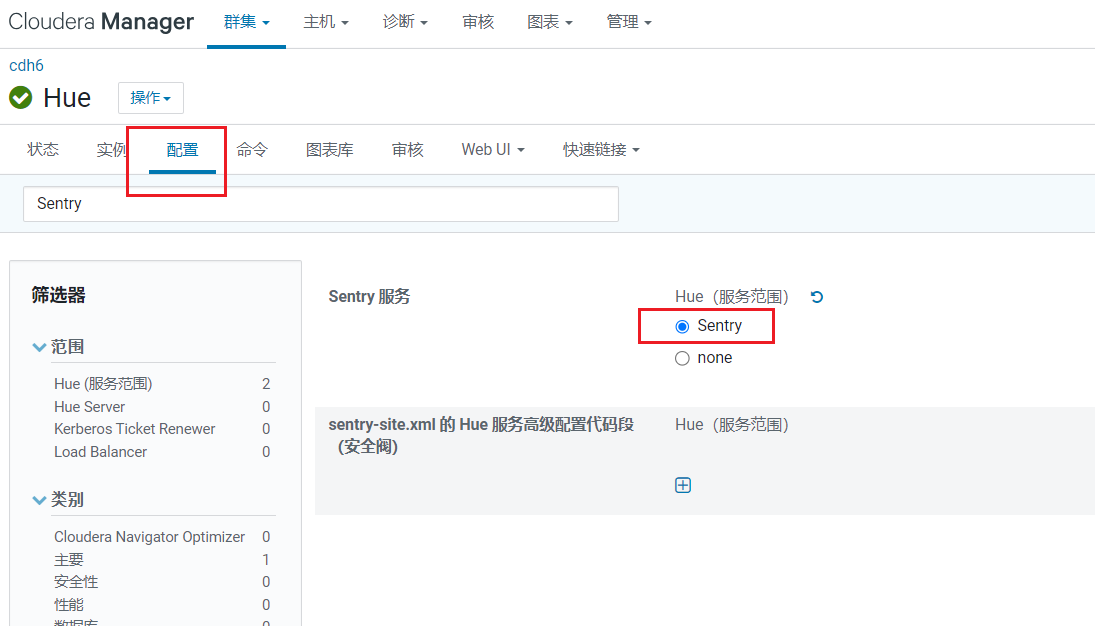
Task: Click the Sentry 服务 setting label
Action: (x=369, y=296)
